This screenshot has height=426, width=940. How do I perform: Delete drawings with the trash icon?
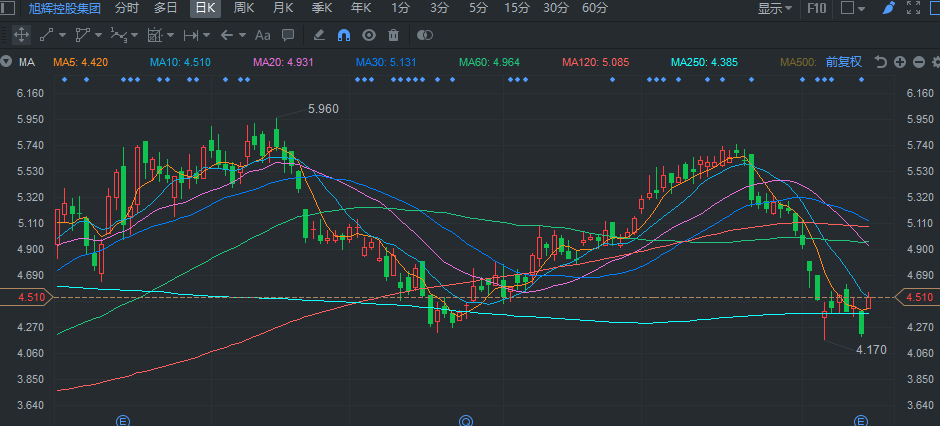pos(393,35)
